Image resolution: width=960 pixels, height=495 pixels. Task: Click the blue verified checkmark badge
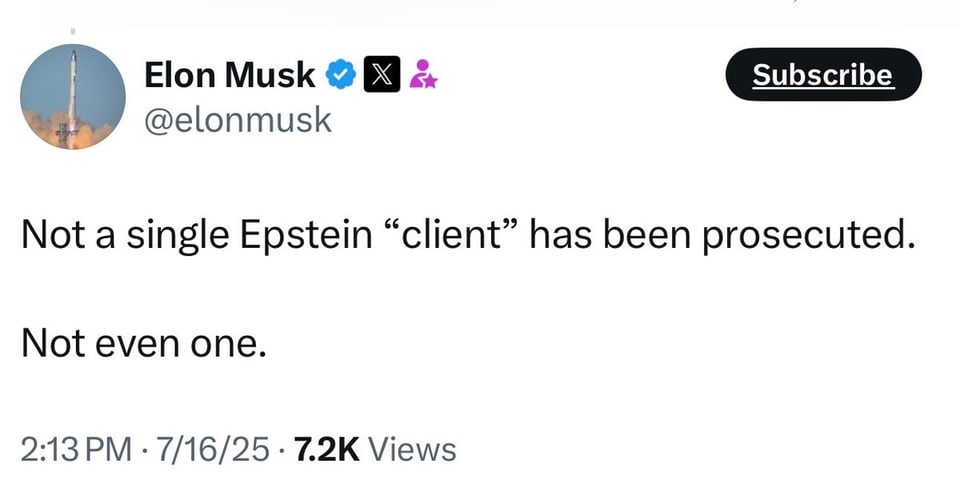pos(341,73)
